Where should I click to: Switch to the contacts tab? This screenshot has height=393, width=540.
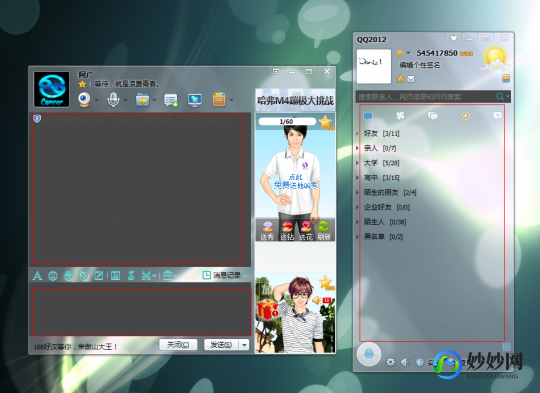[368, 116]
